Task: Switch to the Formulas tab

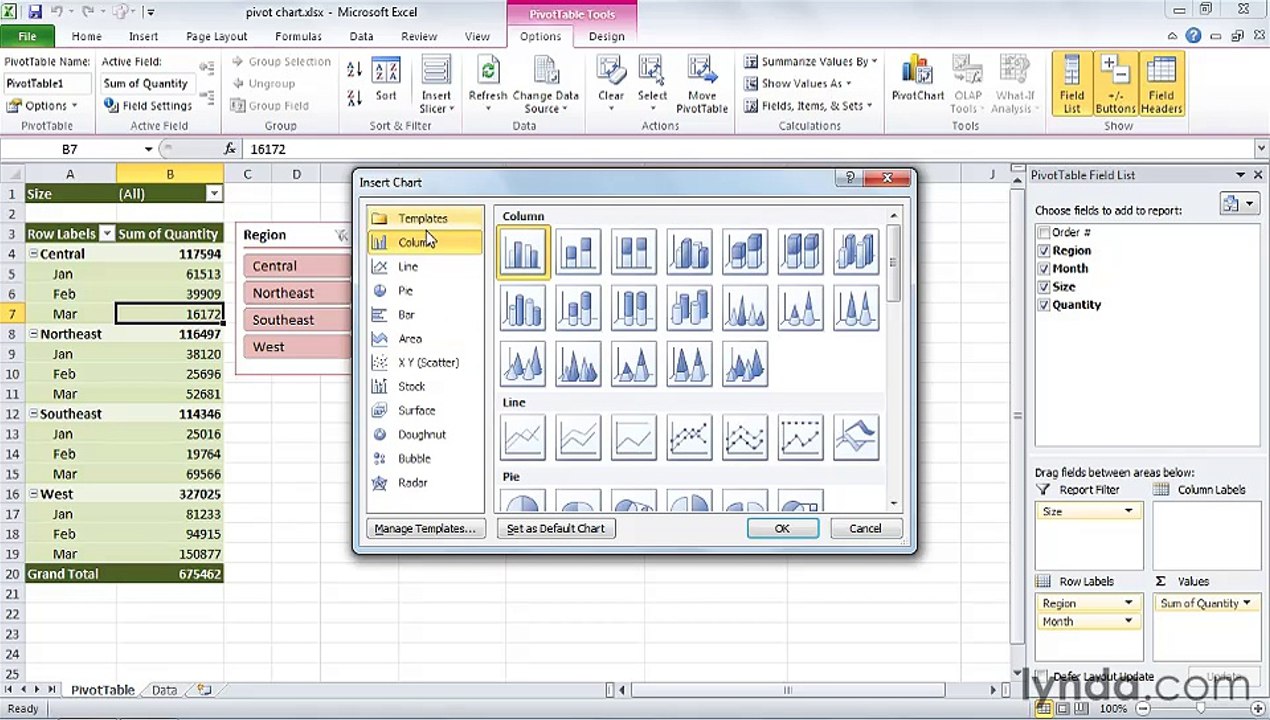Action: coord(298,36)
